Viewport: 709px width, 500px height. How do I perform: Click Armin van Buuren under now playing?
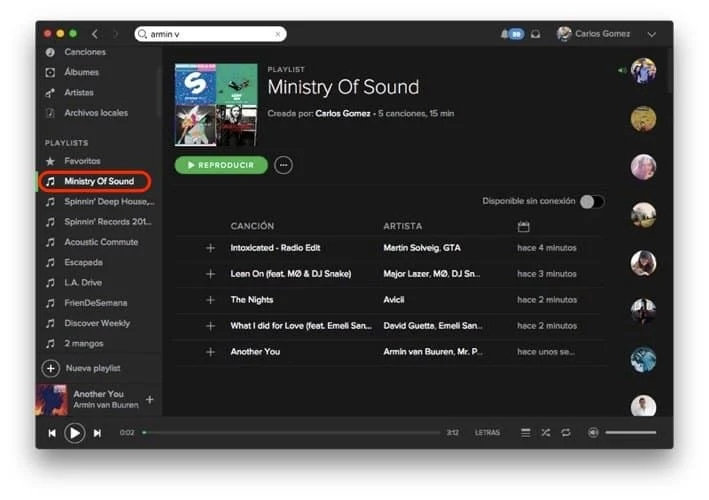pyautogui.click(x=106, y=405)
